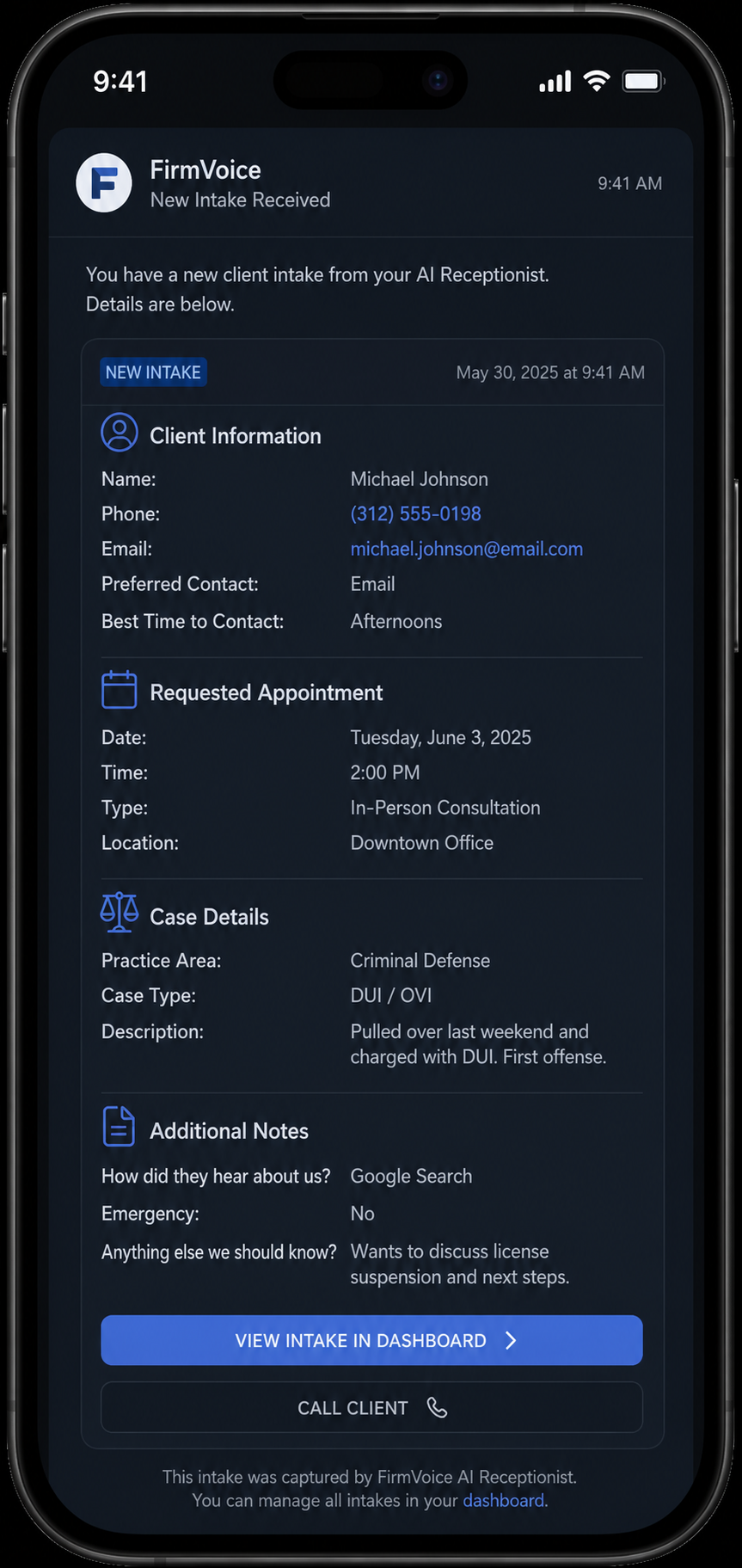Tap the New Intake Received subtitle
Viewport: 742px width, 1568px height.
241,200
